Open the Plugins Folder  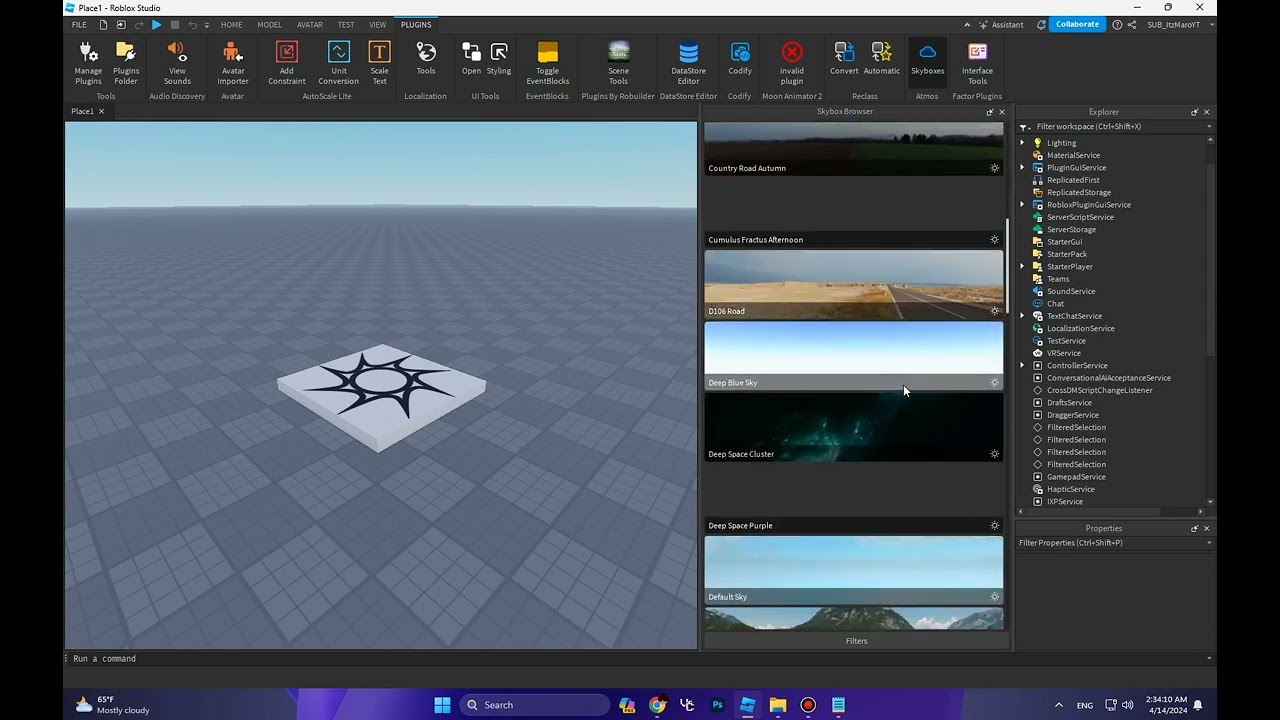pyautogui.click(x=126, y=62)
